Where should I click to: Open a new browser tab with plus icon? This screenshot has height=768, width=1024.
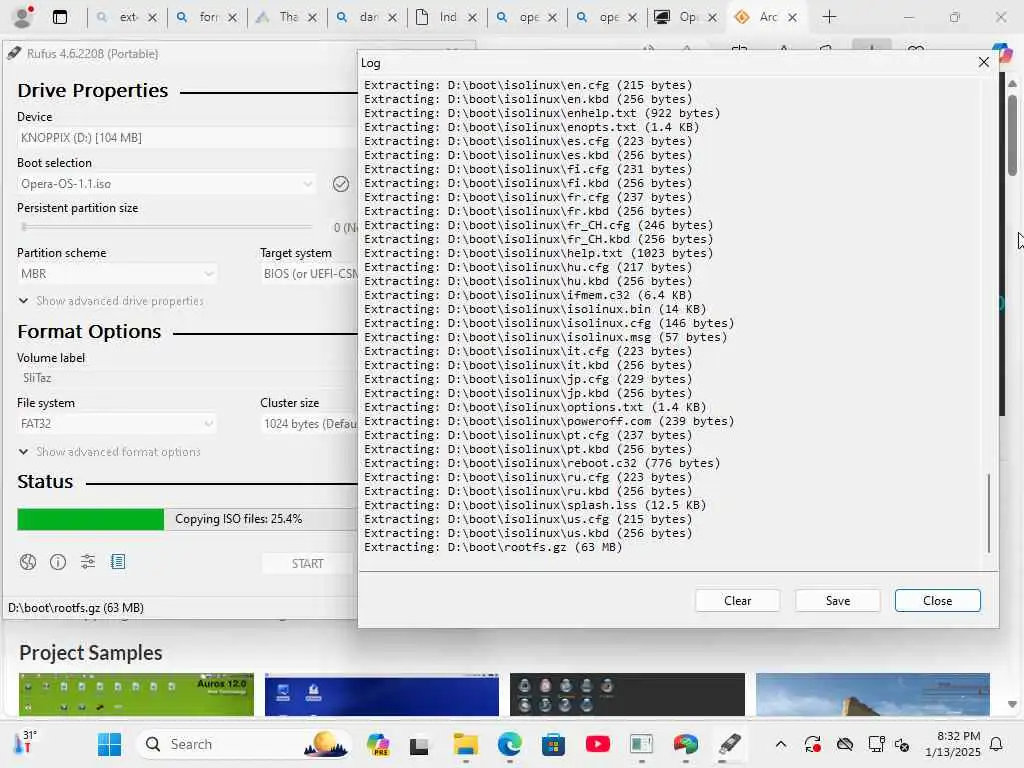click(829, 17)
